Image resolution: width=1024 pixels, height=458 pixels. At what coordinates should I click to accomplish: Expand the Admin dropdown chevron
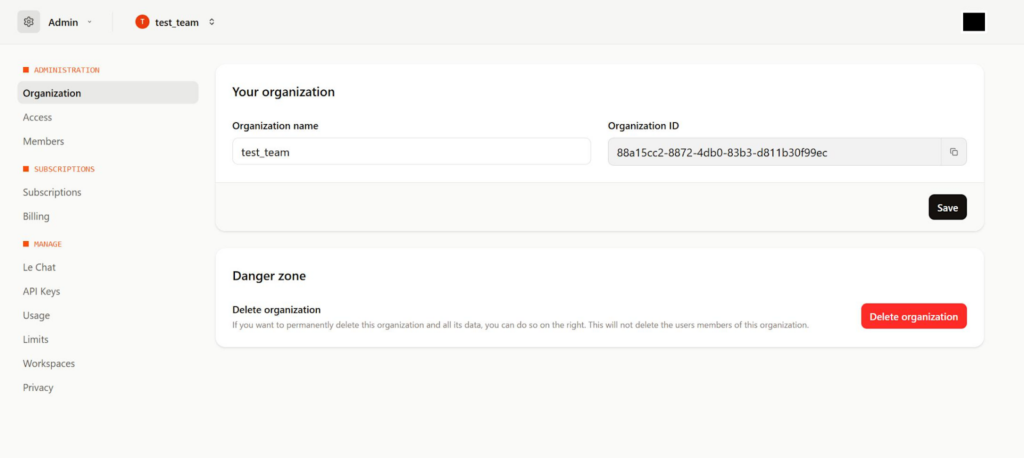coord(89,22)
